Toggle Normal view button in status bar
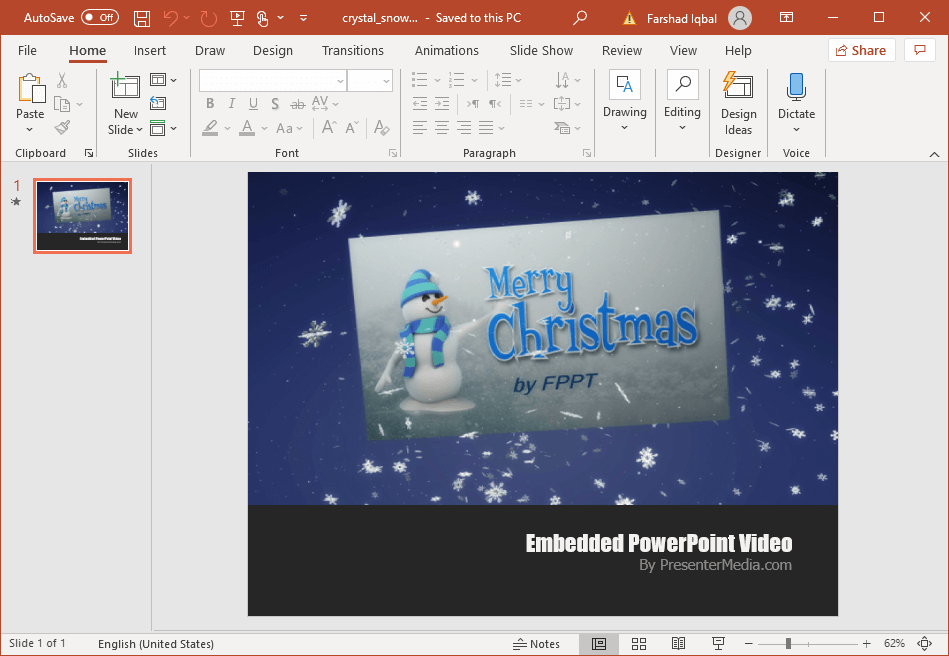Viewport: 949px width, 656px height. coord(599,643)
